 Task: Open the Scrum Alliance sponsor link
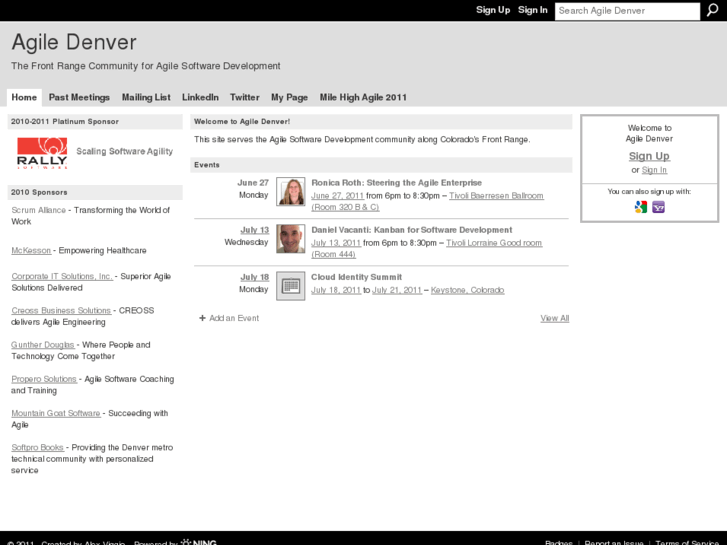tap(38, 210)
